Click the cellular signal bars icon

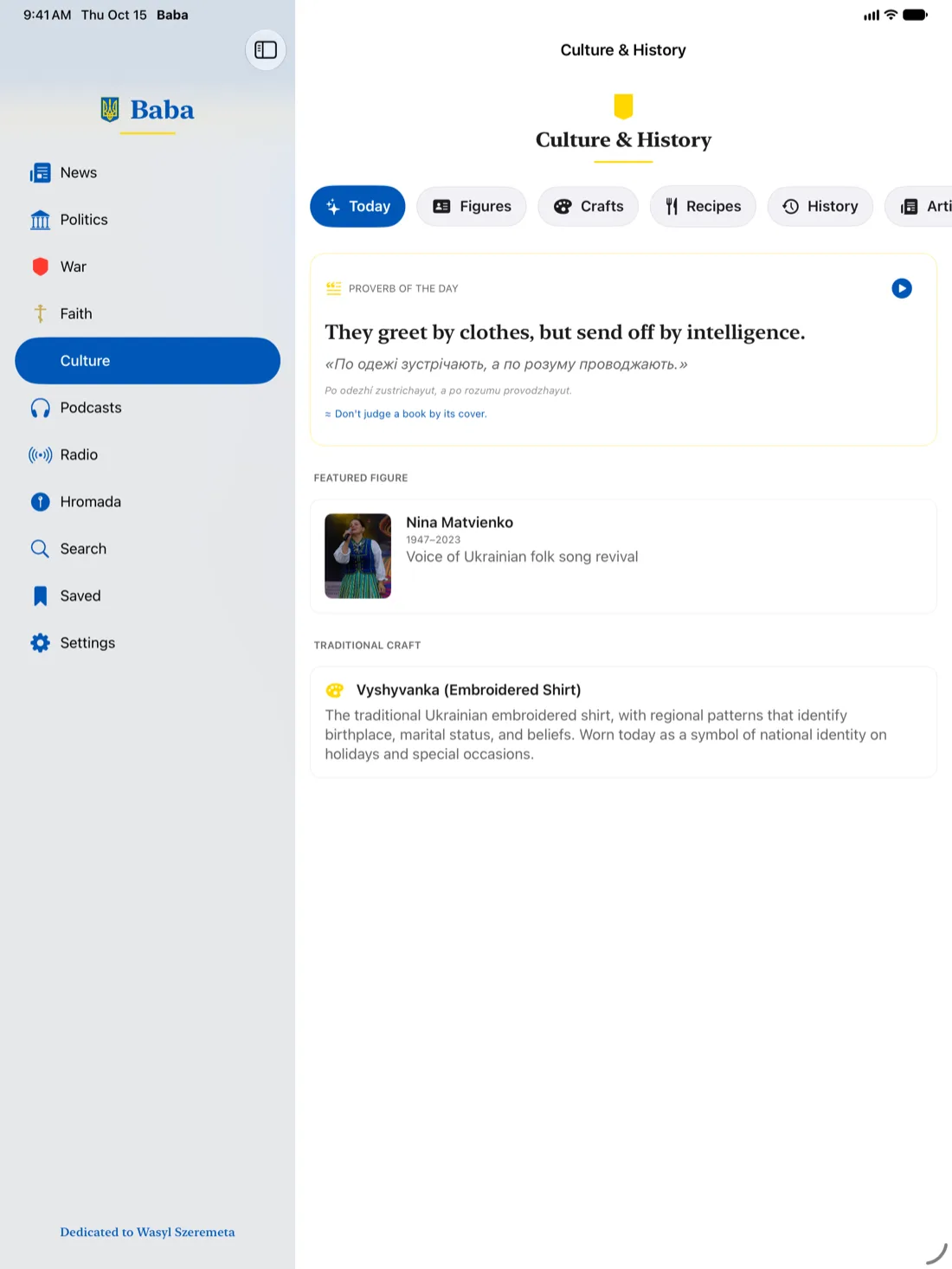872,15
